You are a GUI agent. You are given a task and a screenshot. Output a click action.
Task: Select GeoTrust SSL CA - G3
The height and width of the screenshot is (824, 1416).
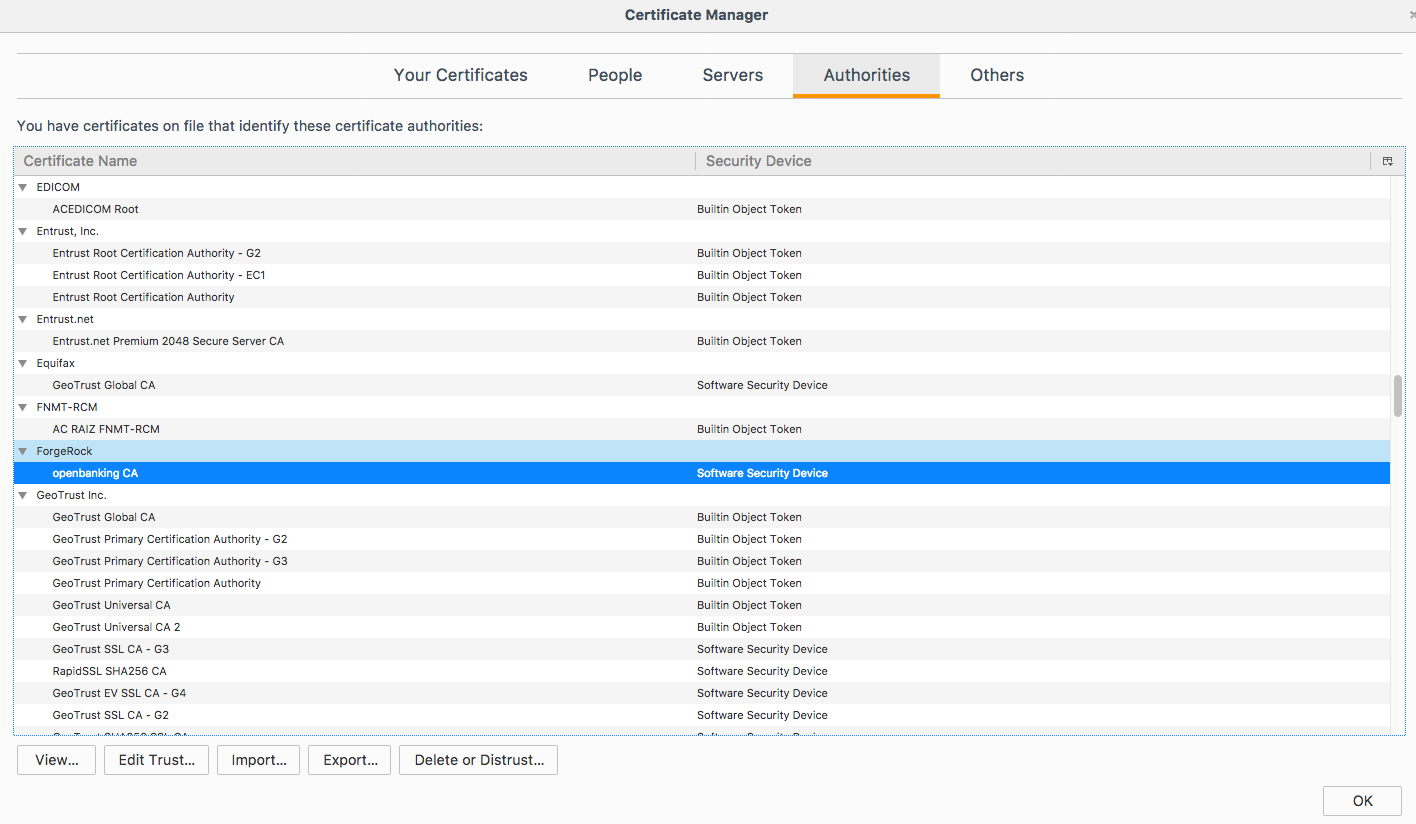tap(702, 649)
